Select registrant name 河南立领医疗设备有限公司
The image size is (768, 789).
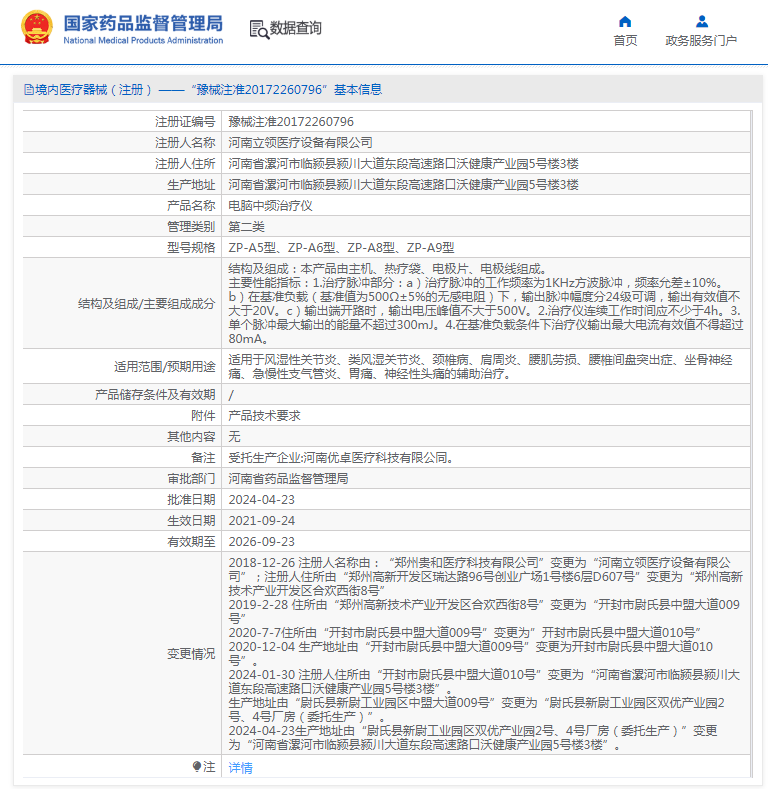point(300,142)
